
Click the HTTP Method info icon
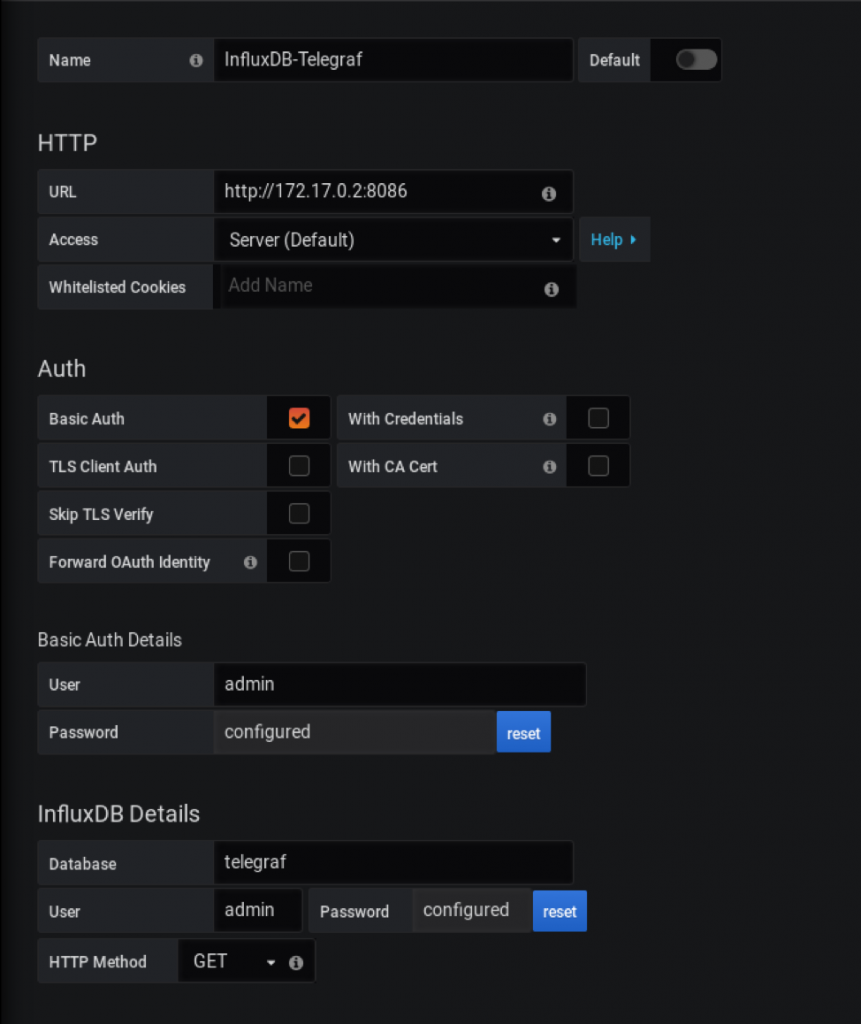click(x=296, y=963)
